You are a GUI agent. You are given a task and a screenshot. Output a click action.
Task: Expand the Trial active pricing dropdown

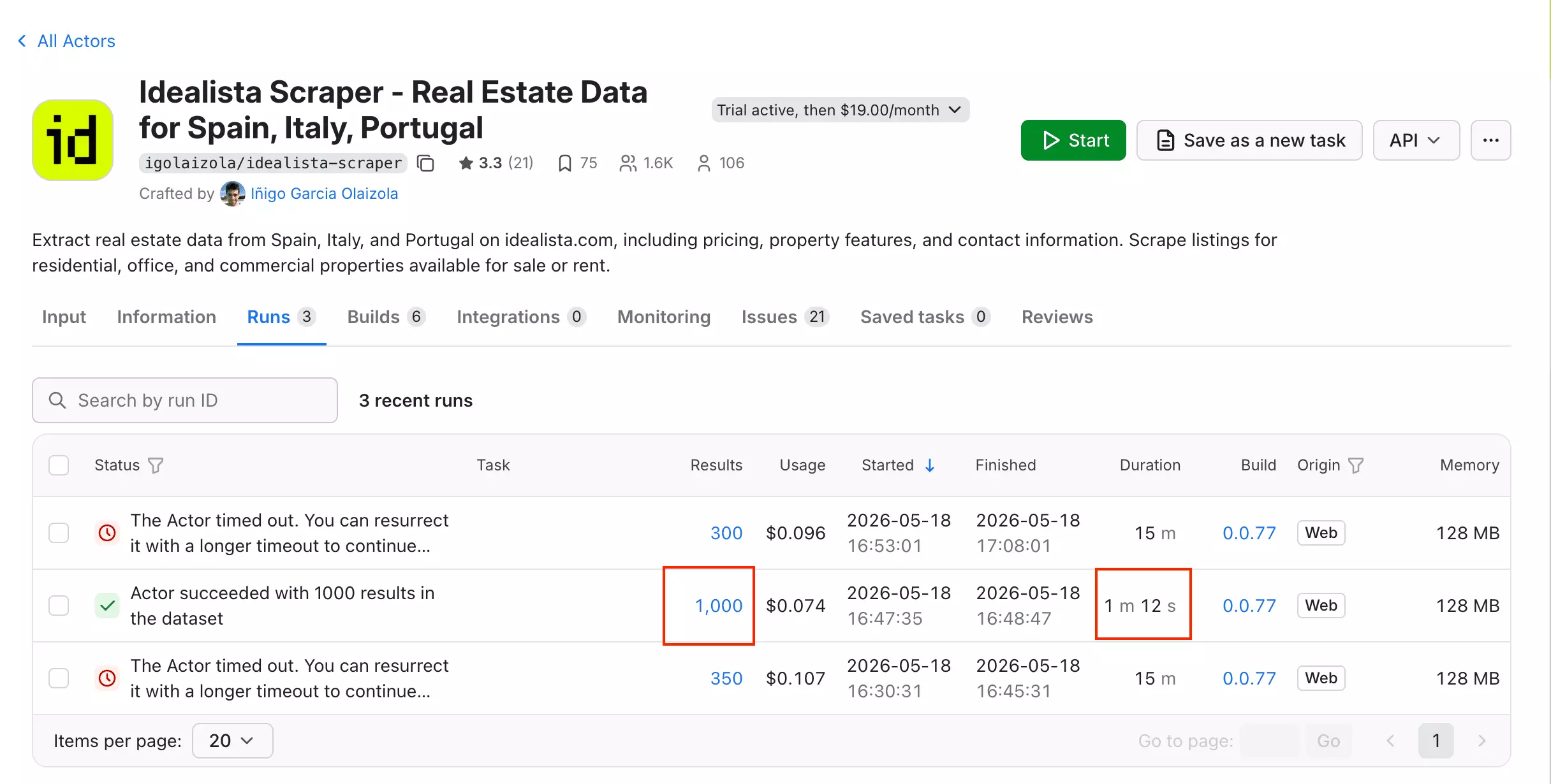[x=841, y=110]
